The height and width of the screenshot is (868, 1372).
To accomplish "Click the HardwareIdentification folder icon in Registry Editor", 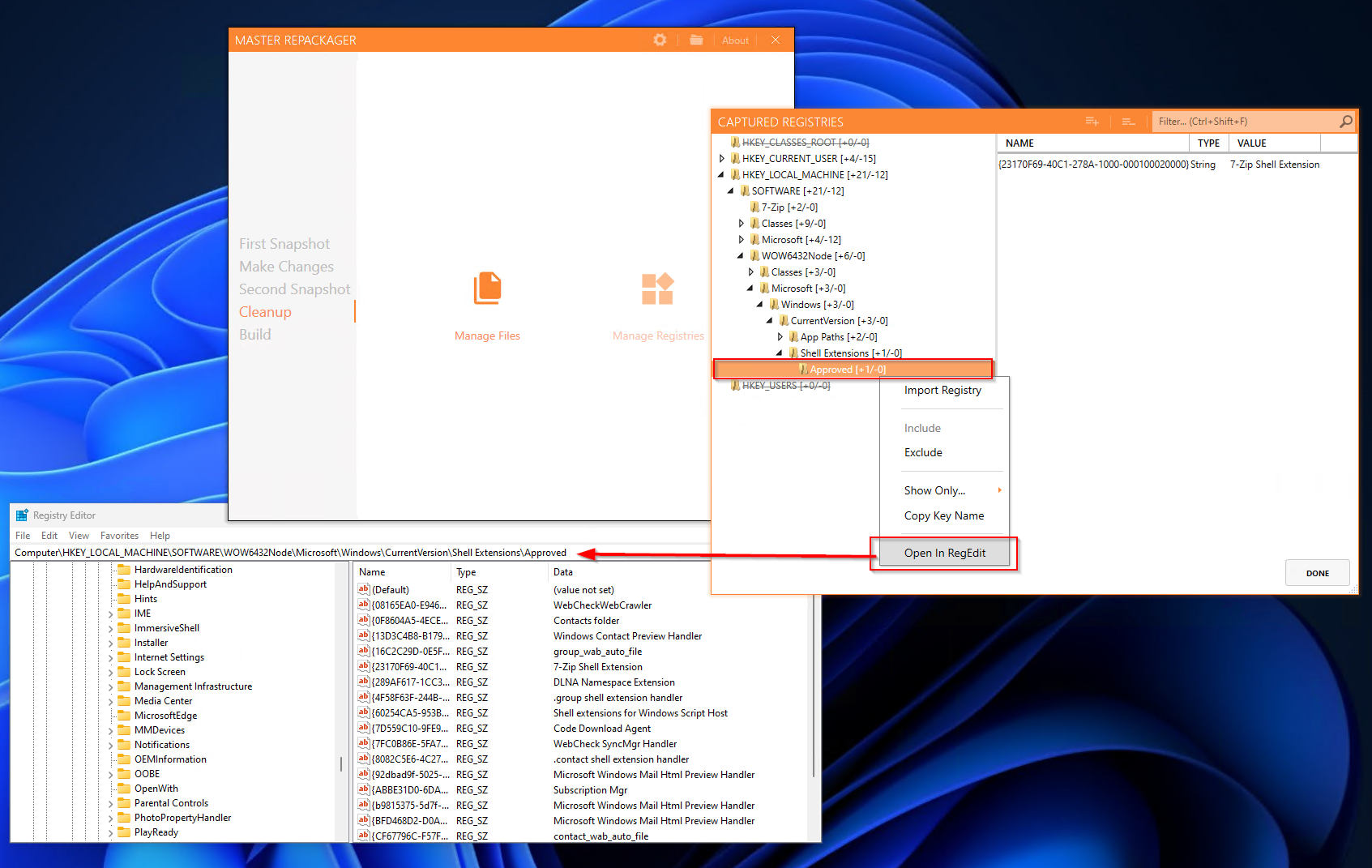I will point(124,570).
